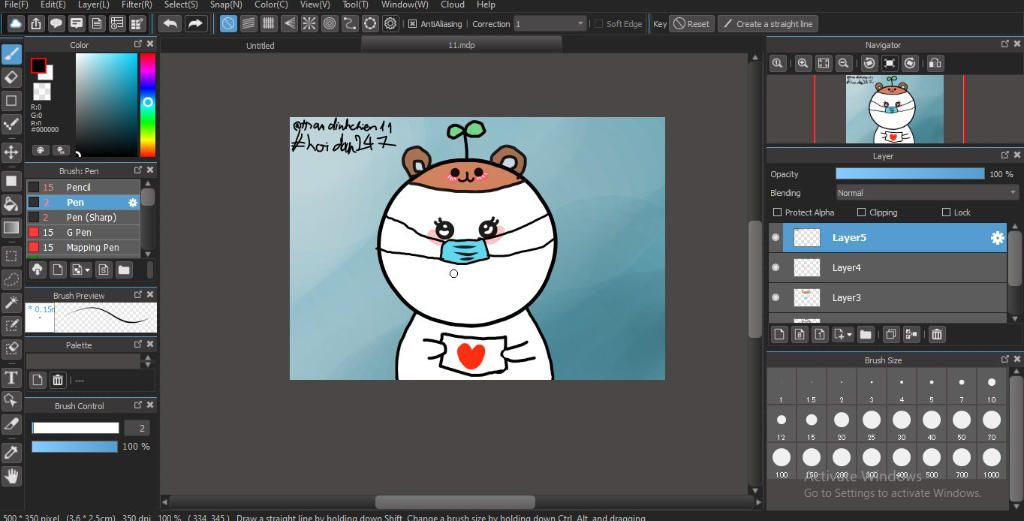Select Pen (Sharp) brush

83,217
